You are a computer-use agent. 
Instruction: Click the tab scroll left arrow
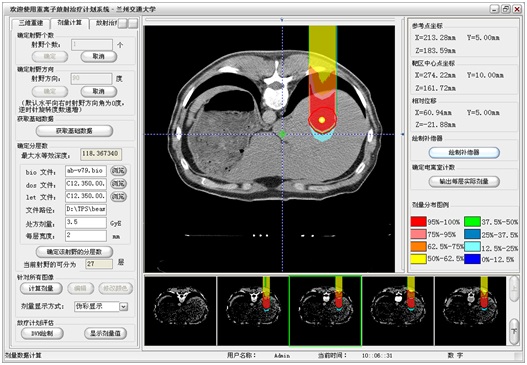pos(123,23)
